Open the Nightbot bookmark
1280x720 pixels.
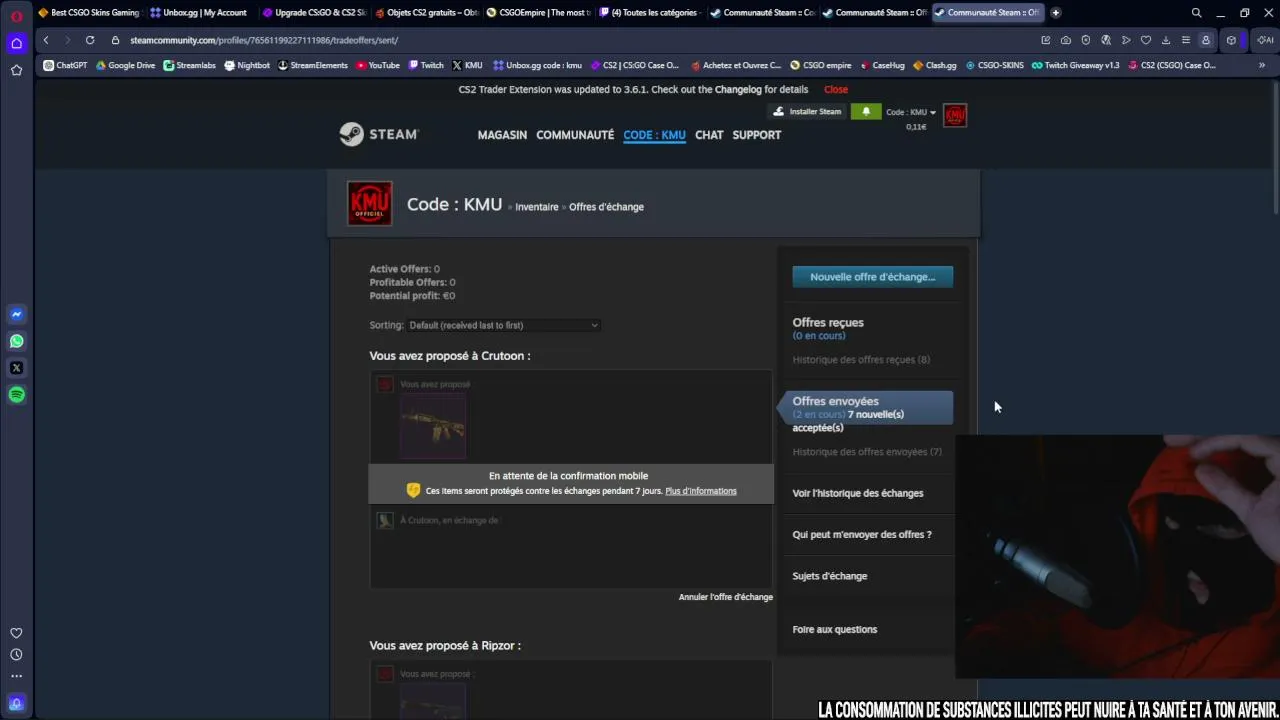[x=247, y=65]
